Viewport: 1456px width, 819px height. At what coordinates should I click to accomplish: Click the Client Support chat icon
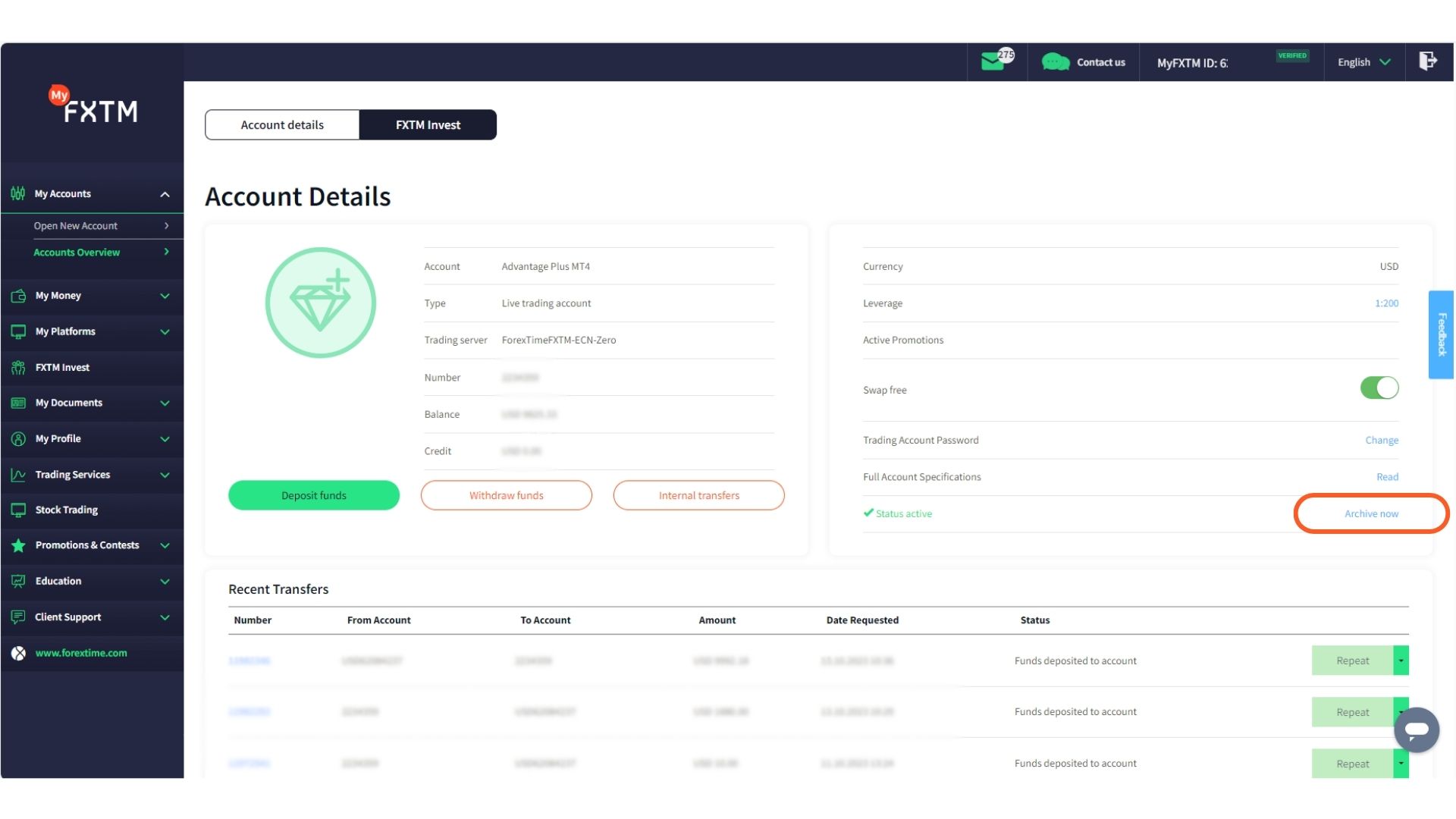click(x=18, y=617)
